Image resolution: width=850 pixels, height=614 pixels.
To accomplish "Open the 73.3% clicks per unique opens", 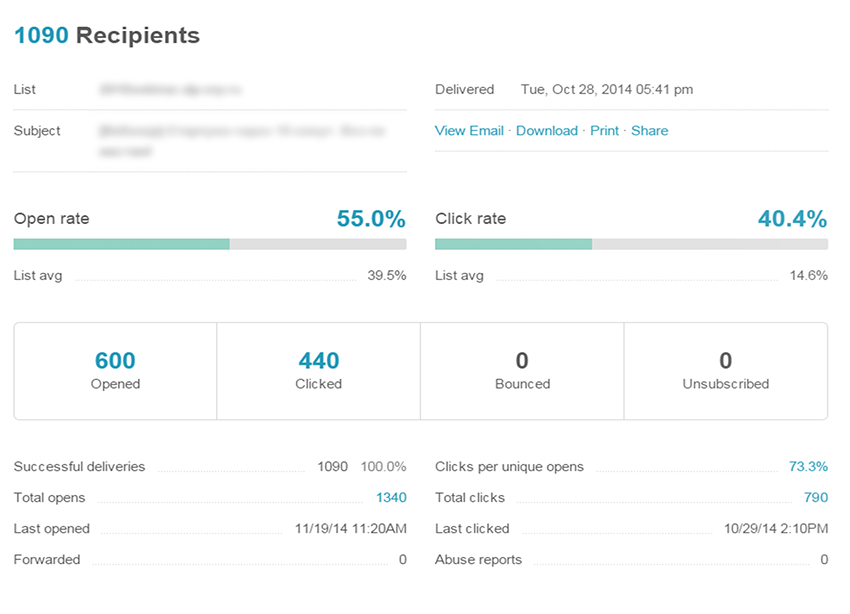I will click(808, 467).
